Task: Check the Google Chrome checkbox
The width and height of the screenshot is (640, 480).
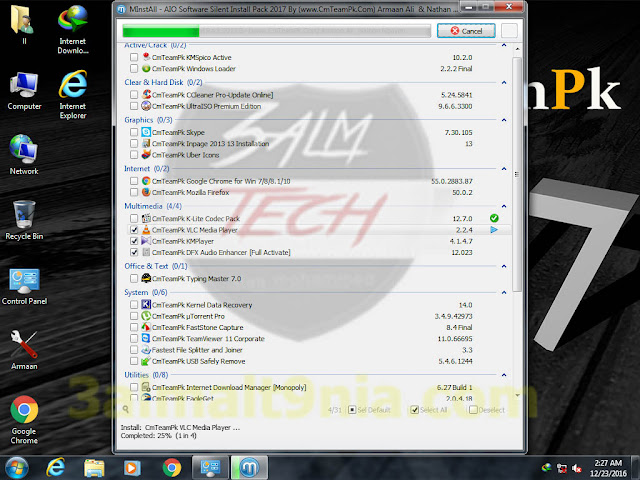Action: (x=134, y=180)
